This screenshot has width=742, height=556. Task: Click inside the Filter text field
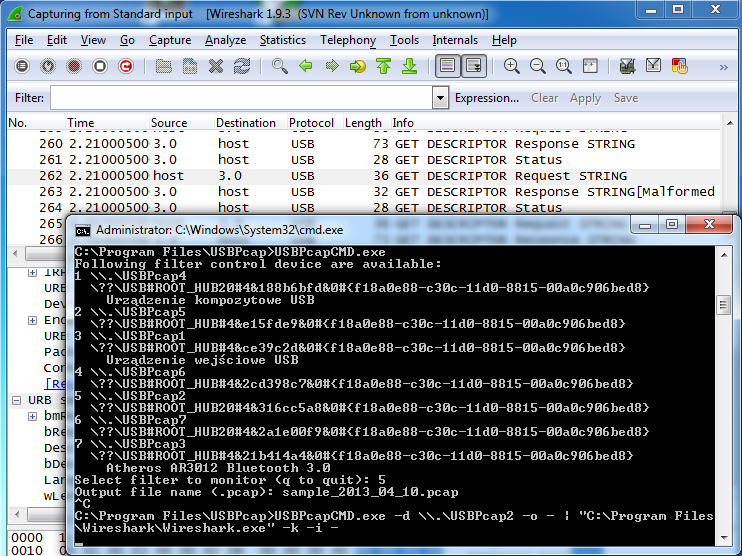click(240, 98)
